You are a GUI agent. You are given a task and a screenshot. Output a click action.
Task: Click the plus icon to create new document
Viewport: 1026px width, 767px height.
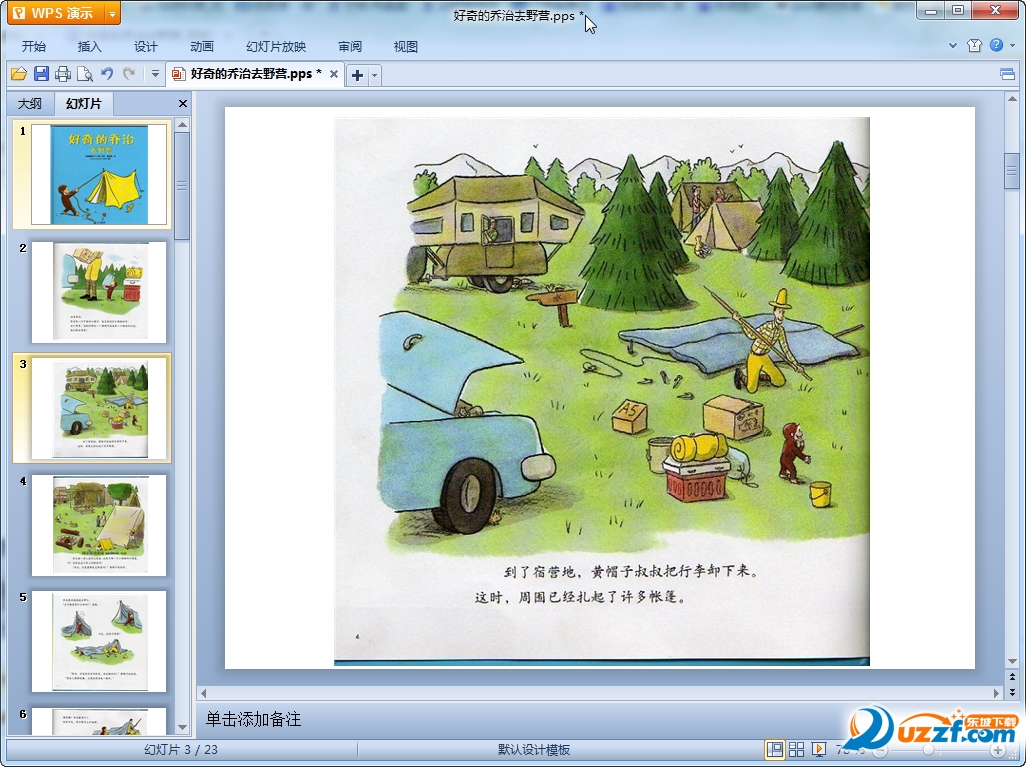pyautogui.click(x=357, y=75)
